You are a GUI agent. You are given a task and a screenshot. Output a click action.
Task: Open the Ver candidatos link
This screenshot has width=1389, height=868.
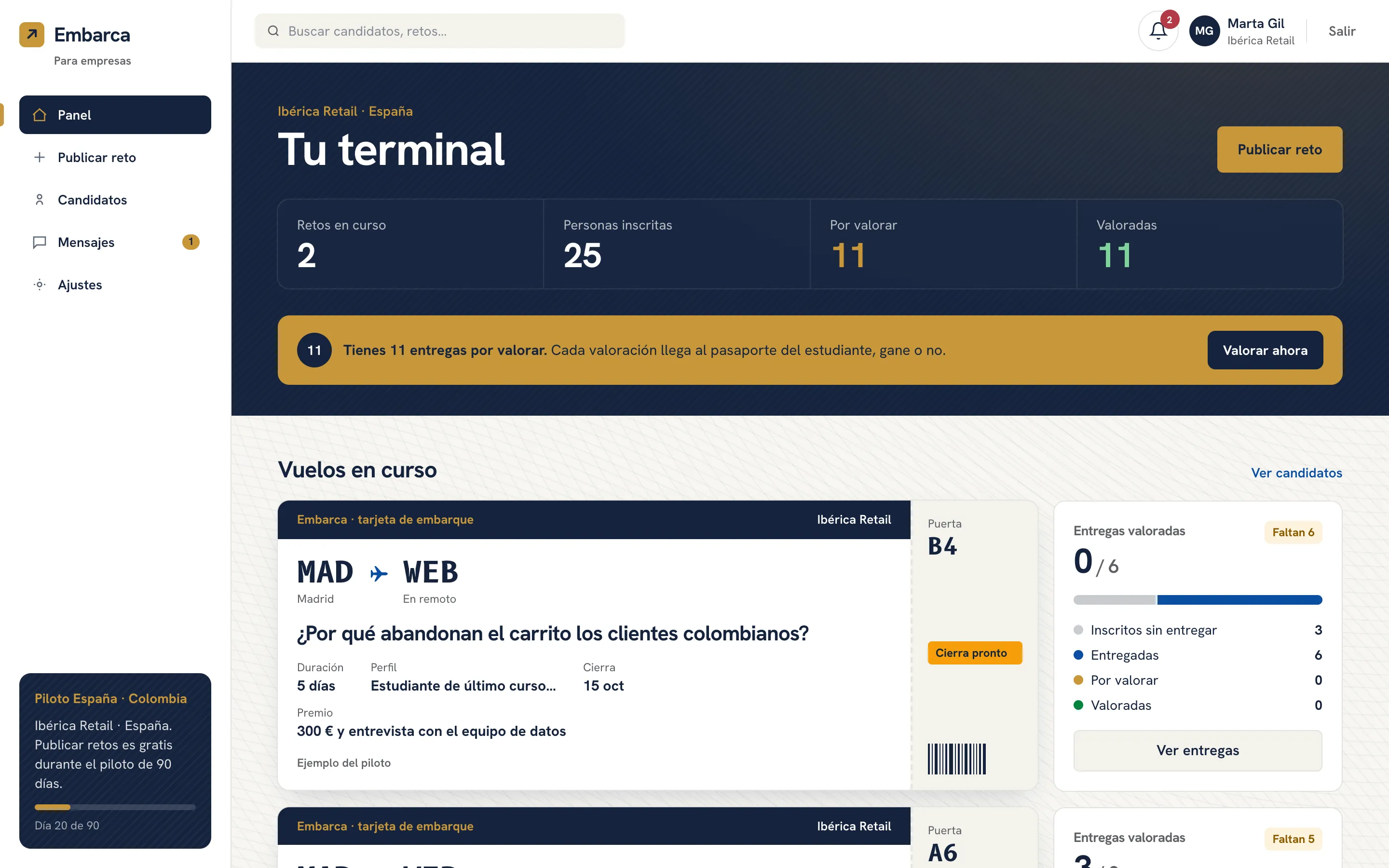pos(1296,473)
